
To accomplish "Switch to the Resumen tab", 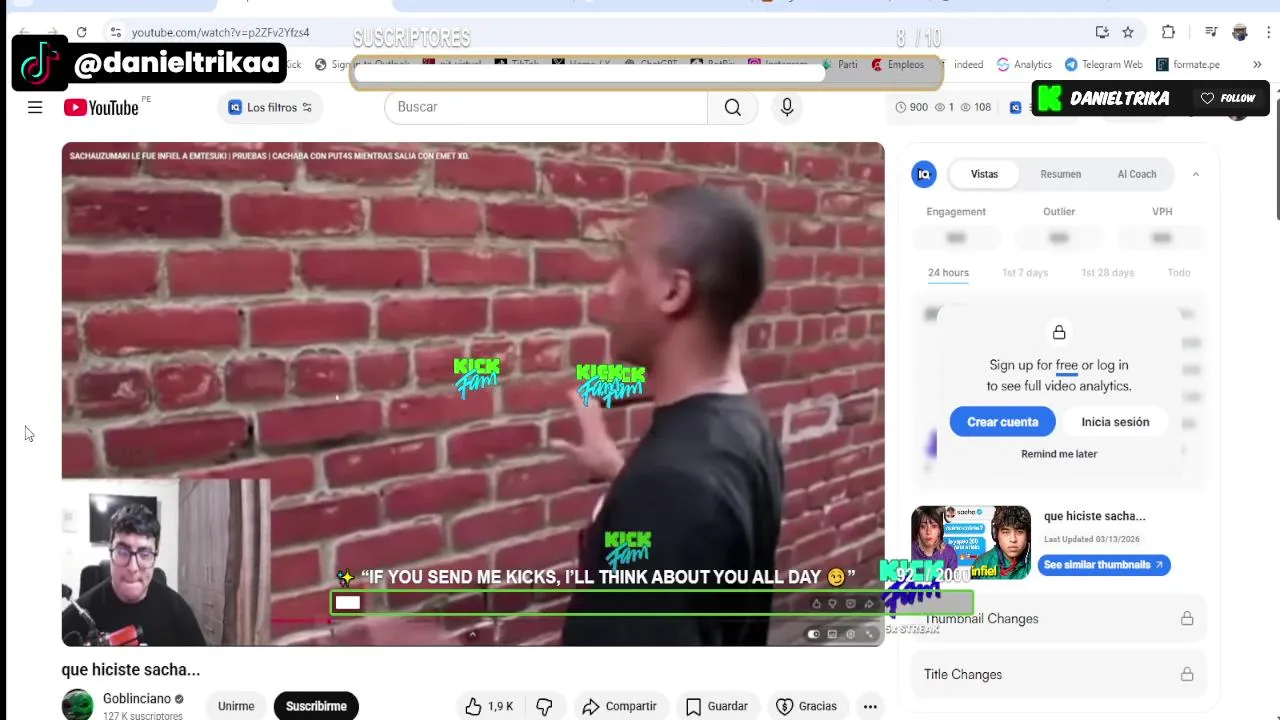I will coord(1060,174).
